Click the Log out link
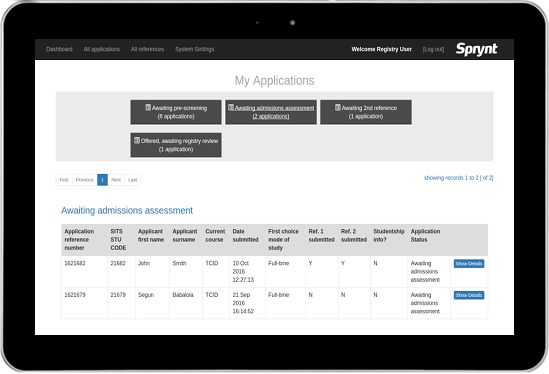Image resolution: width=549 pixels, height=374 pixels. coord(433,49)
